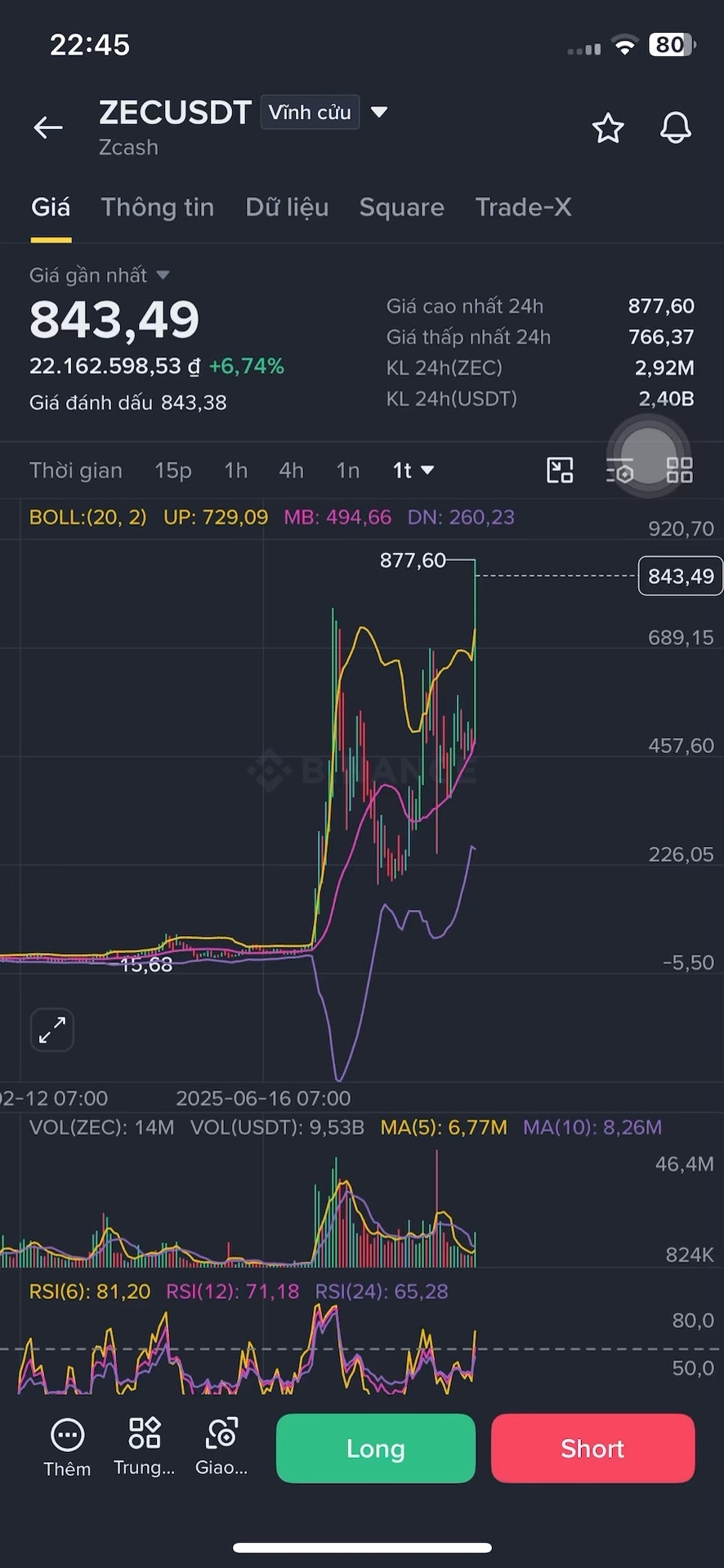Tap Zcash subtitle under pair name

pos(128,148)
